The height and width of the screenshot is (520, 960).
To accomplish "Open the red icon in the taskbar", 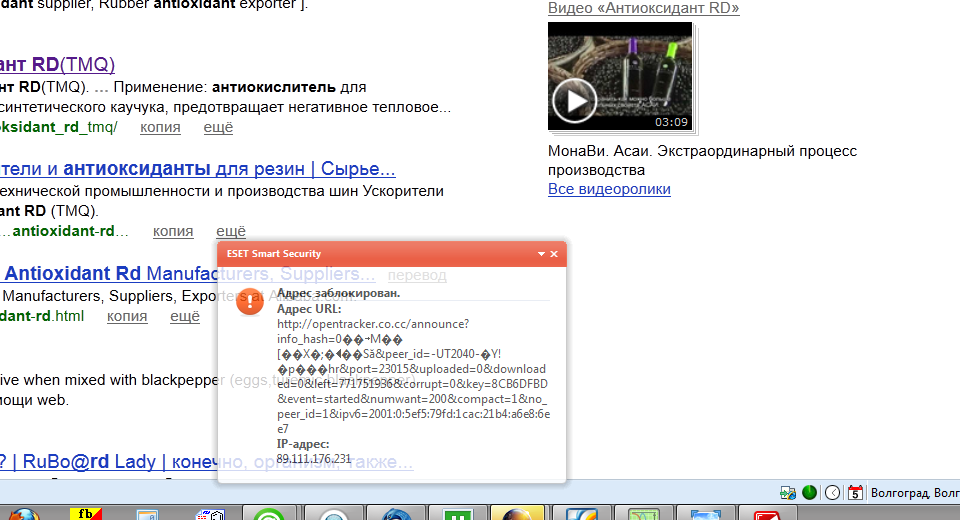I will pyautogui.click(x=766, y=514).
